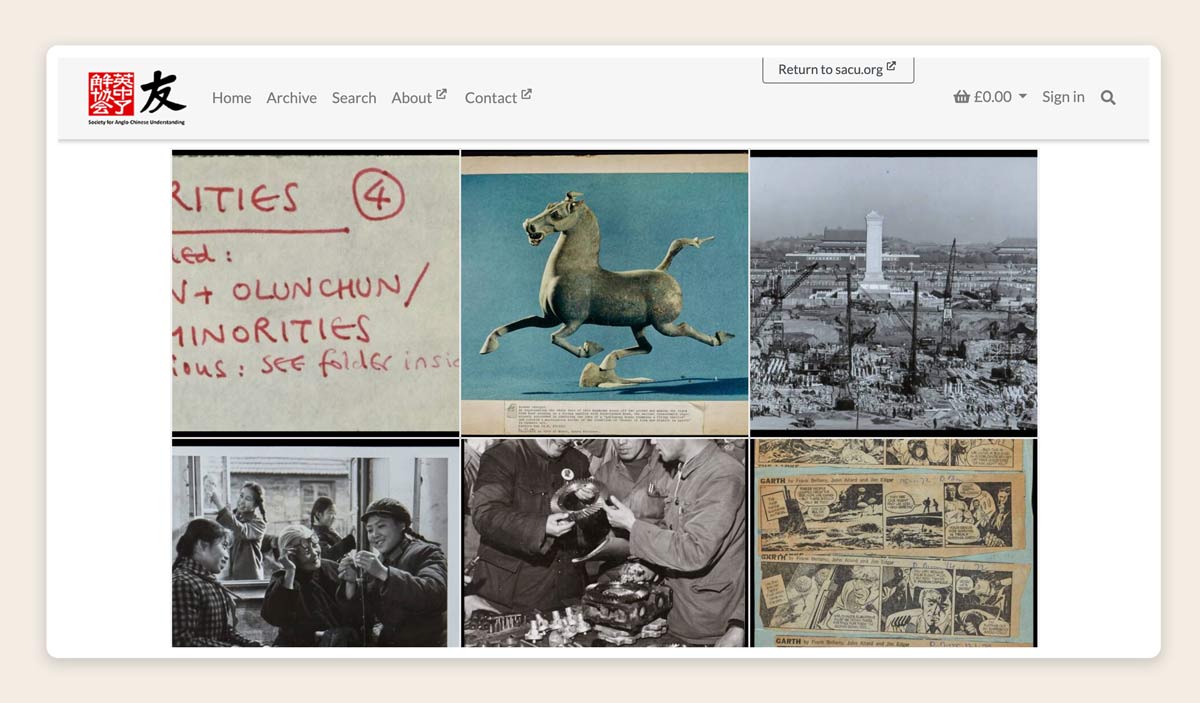
Task: View the monument construction site photo
Action: 893,292
